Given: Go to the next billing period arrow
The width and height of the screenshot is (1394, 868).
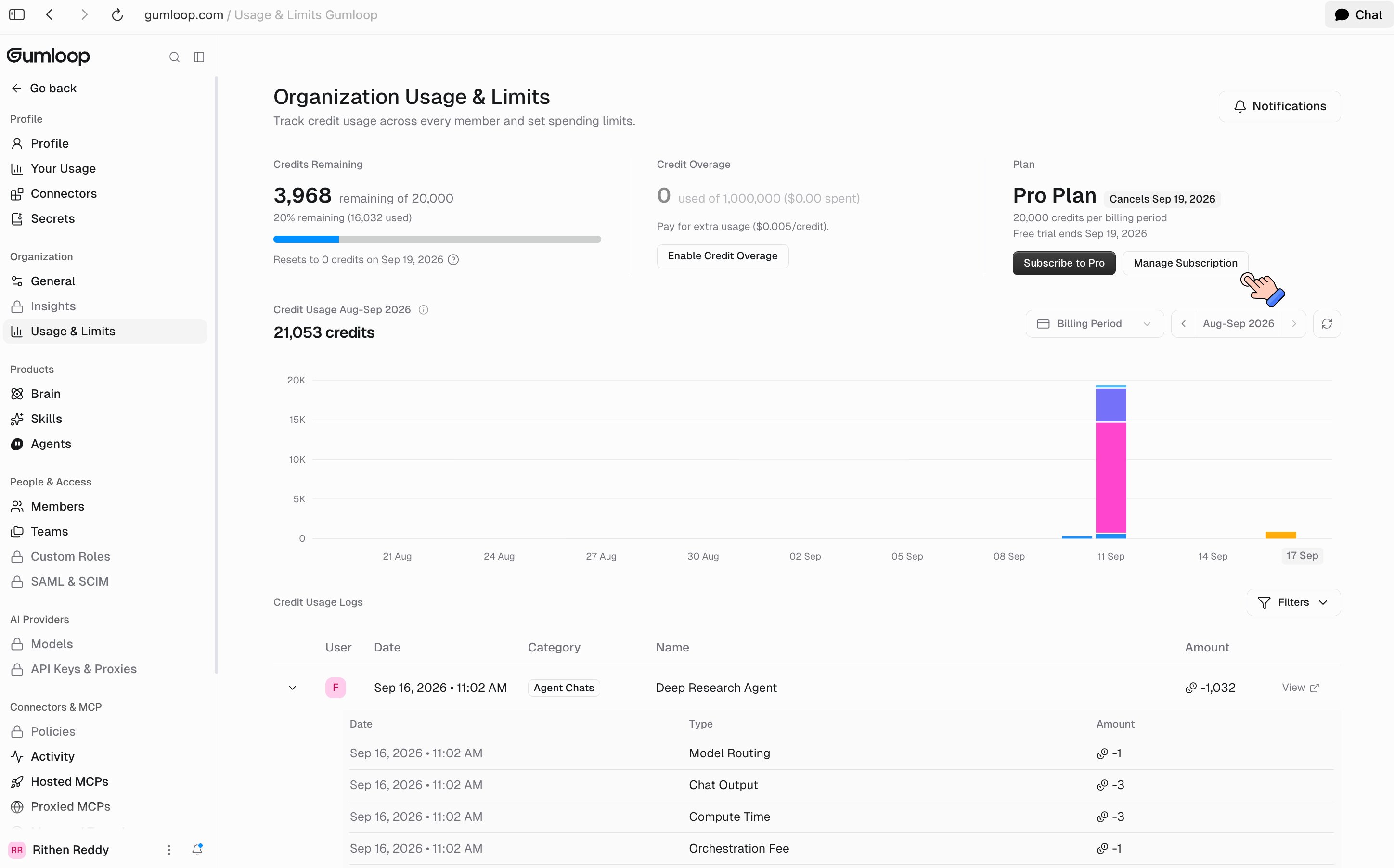Looking at the screenshot, I should [x=1293, y=324].
